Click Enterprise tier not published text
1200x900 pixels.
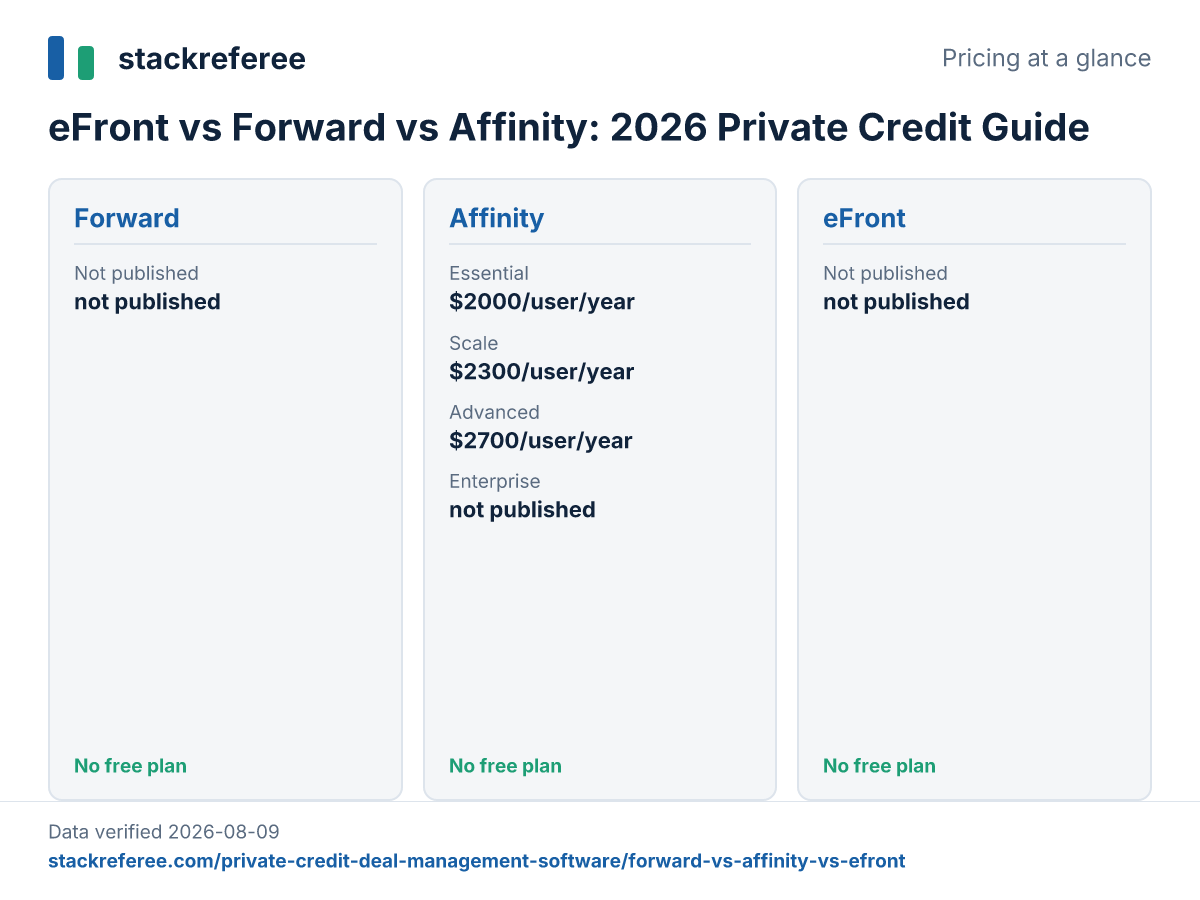522,509
